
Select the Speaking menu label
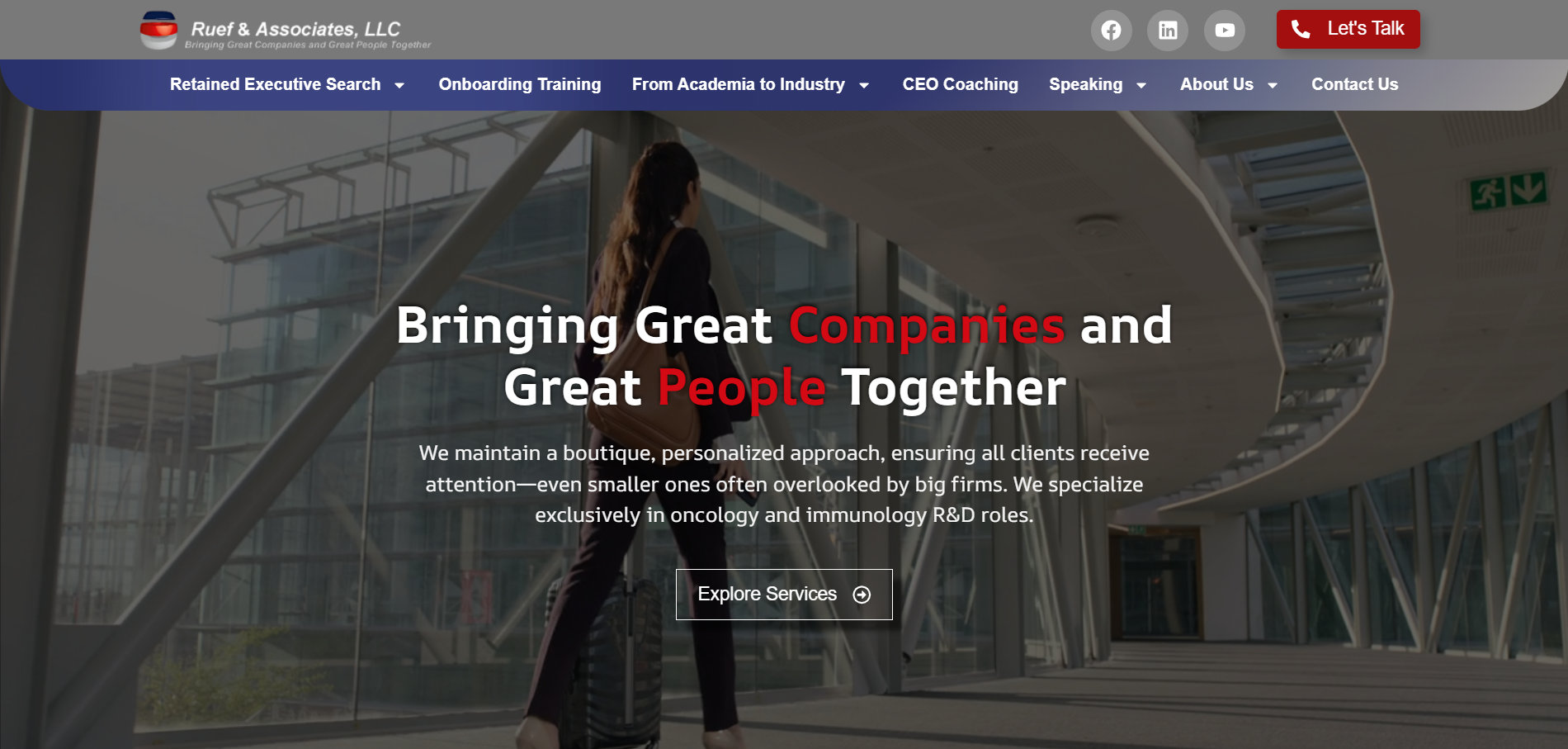[1085, 84]
